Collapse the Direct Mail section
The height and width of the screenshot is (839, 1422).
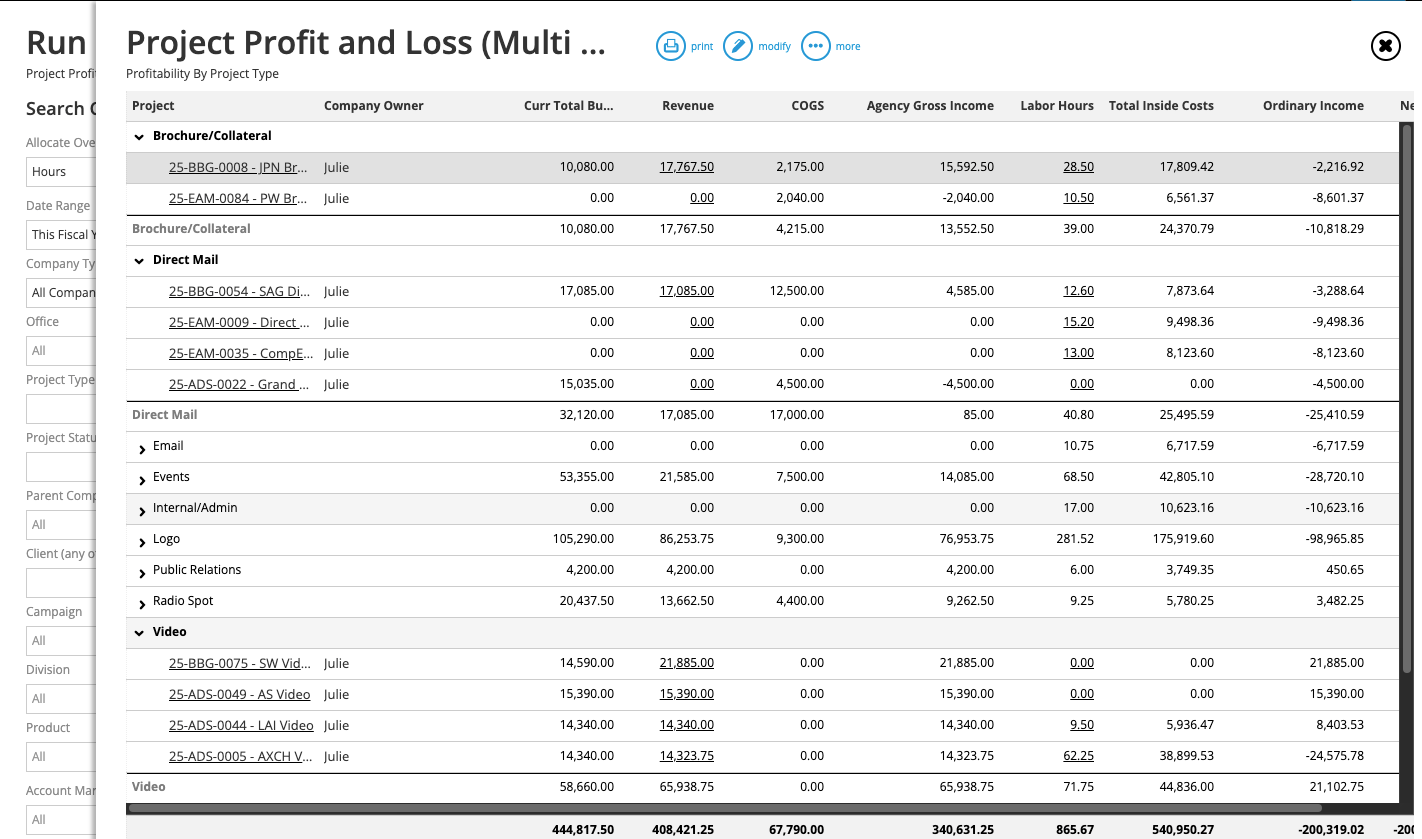(x=139, y=259)
